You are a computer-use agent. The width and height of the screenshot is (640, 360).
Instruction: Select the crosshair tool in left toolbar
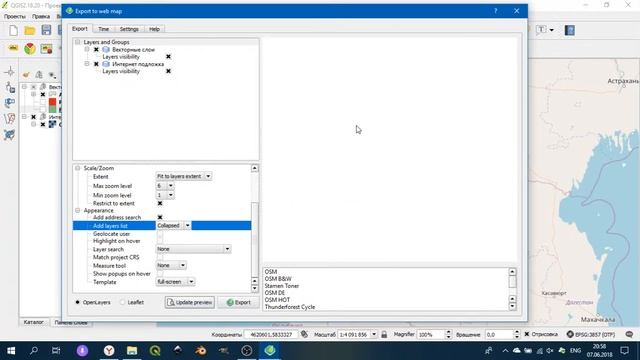pyautogui.click(x=10, y=72)
